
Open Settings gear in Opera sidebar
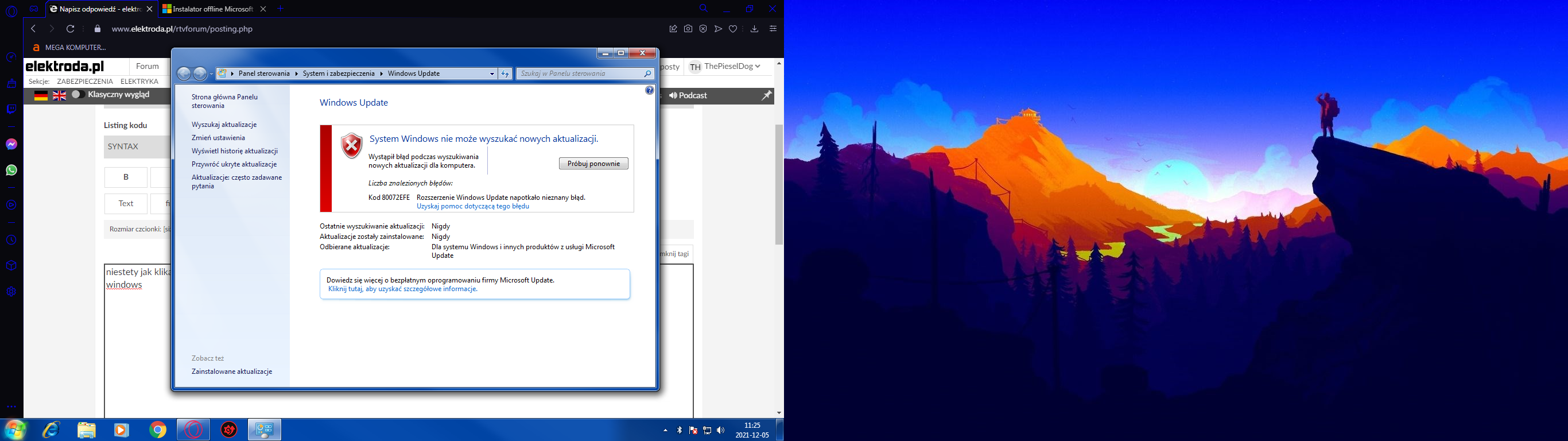click(11, 292)
